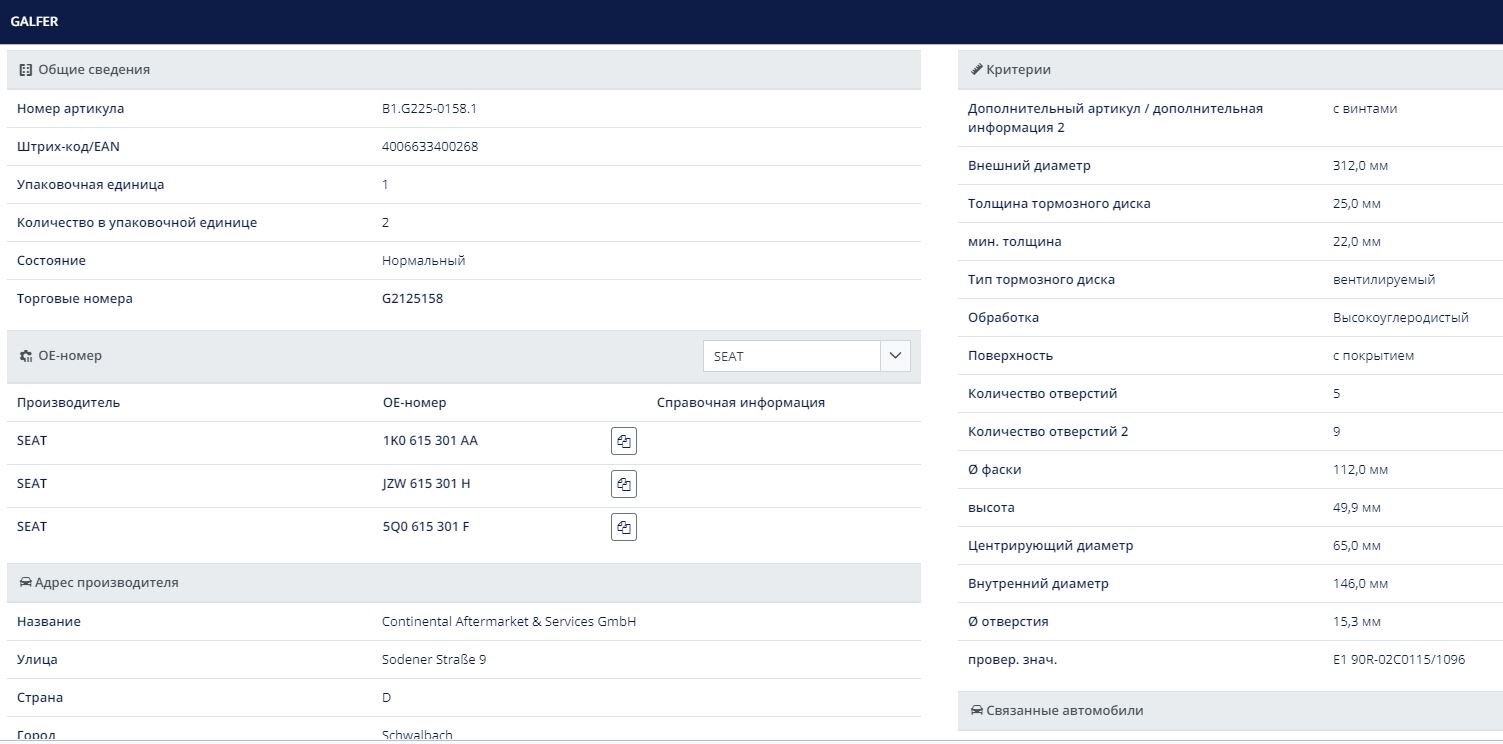Click the general information section icon
The width and height of the screenshot is (1503, 744).
[26, 70]
